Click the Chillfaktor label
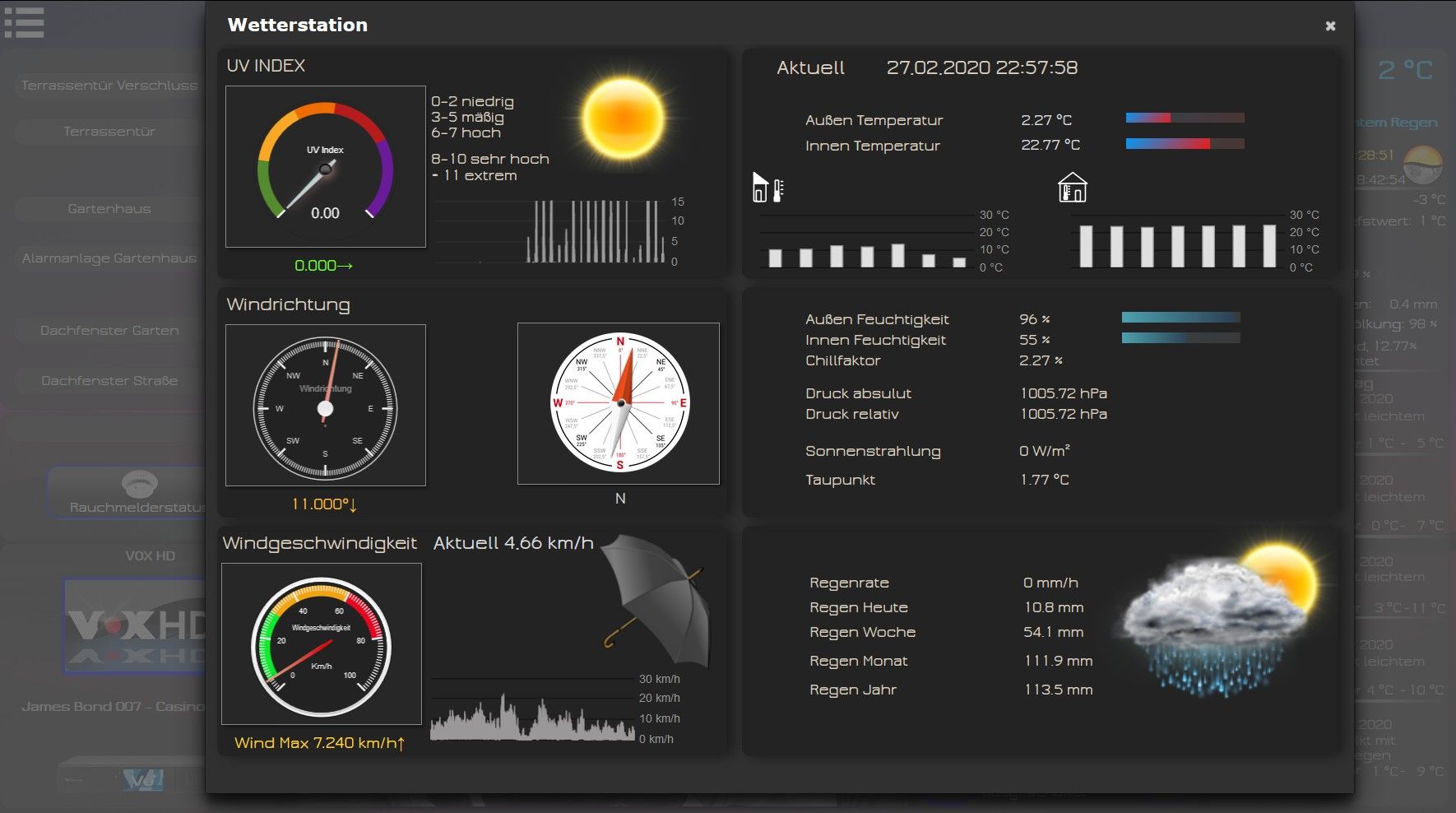The height and width of the screenshot is (813, 1456). (843, 360)
